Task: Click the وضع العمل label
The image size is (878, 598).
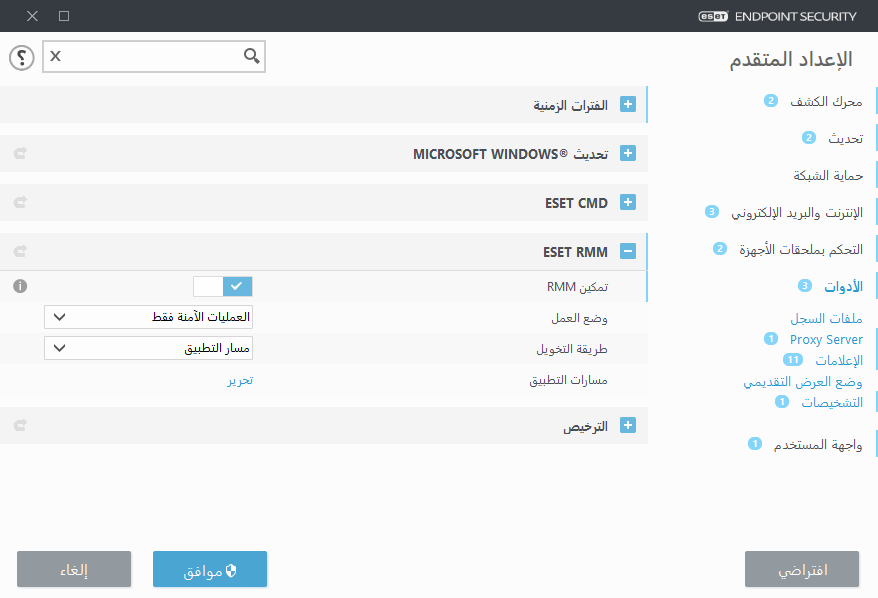Action: [579, 318]
